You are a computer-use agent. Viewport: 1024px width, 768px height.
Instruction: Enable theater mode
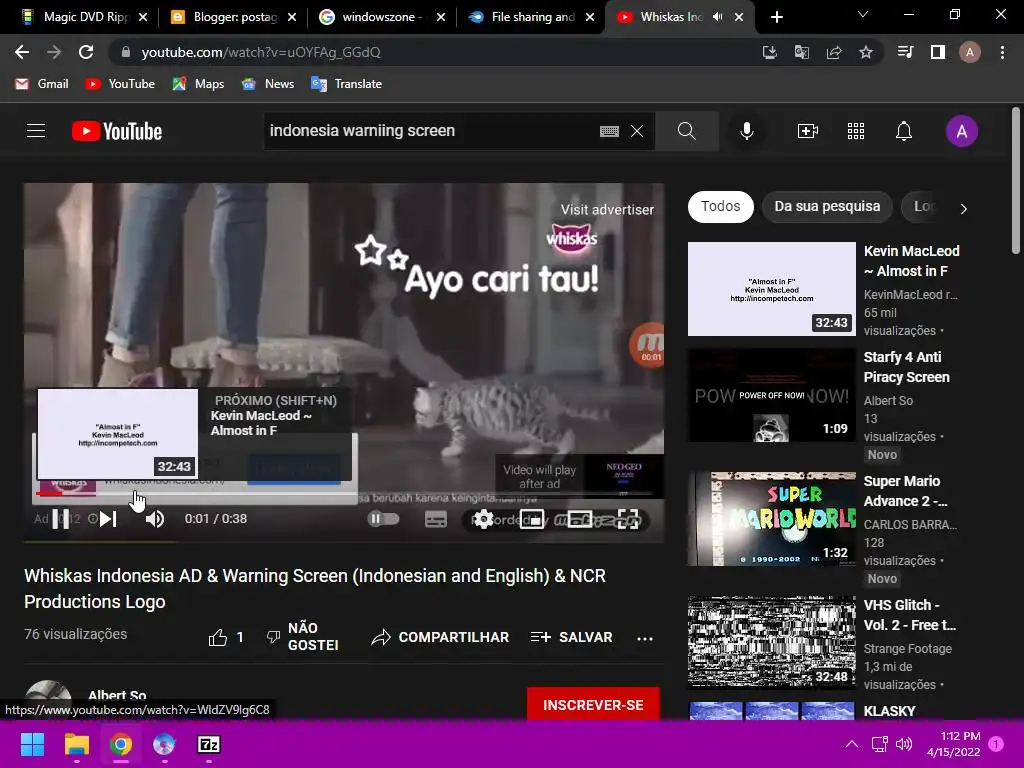[580, 519]
